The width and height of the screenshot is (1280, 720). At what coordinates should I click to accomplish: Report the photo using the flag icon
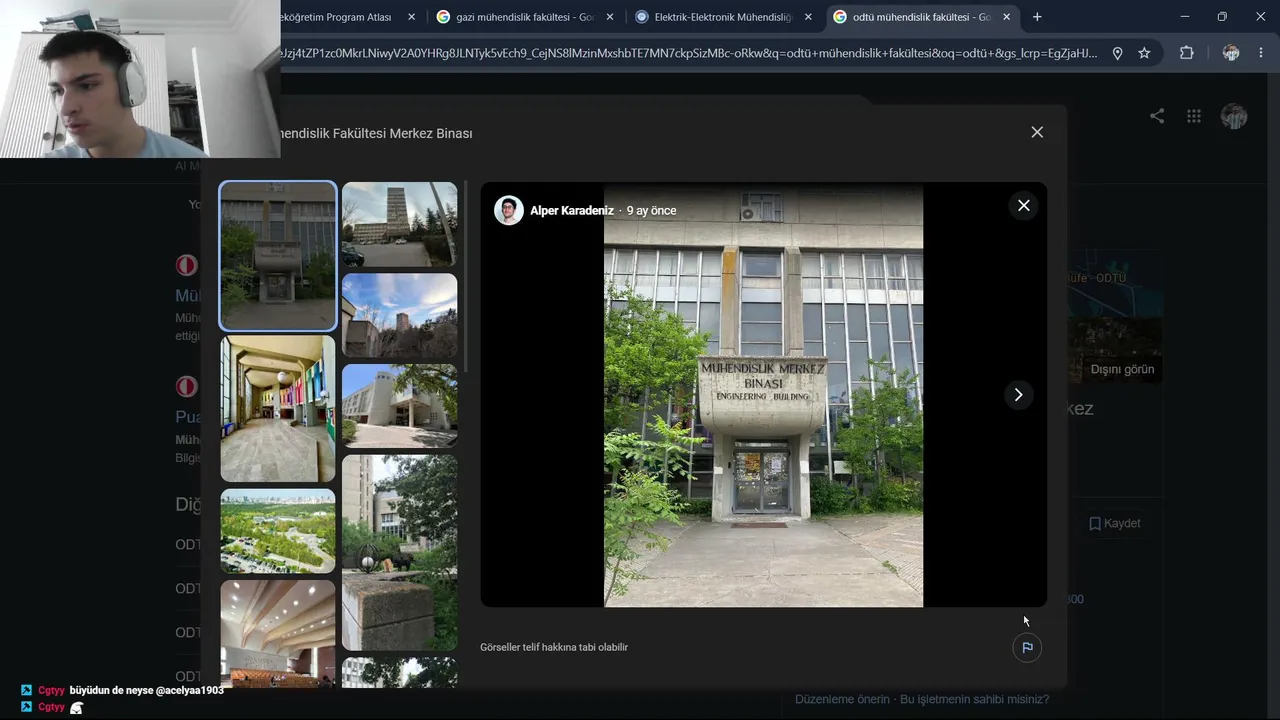[1027, 648]
